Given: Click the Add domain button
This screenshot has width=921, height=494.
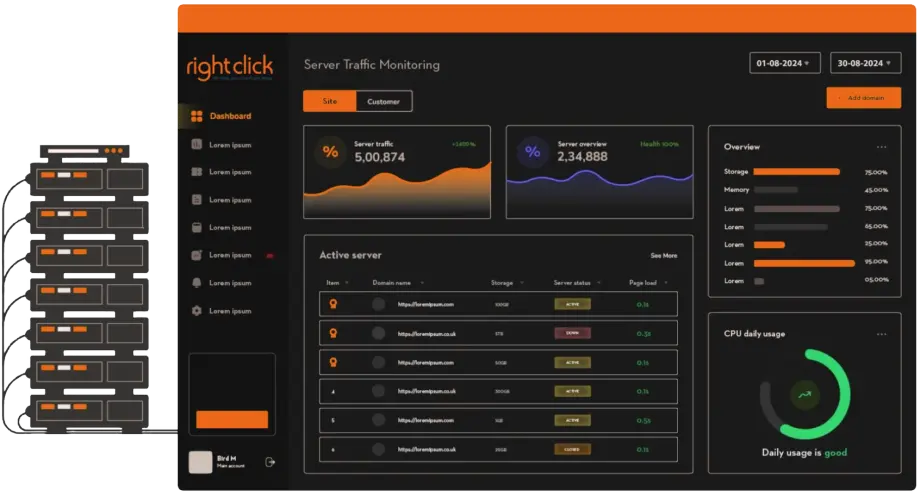Looking at the screenshot, I should pyautogui.click(x=863, y=98).
